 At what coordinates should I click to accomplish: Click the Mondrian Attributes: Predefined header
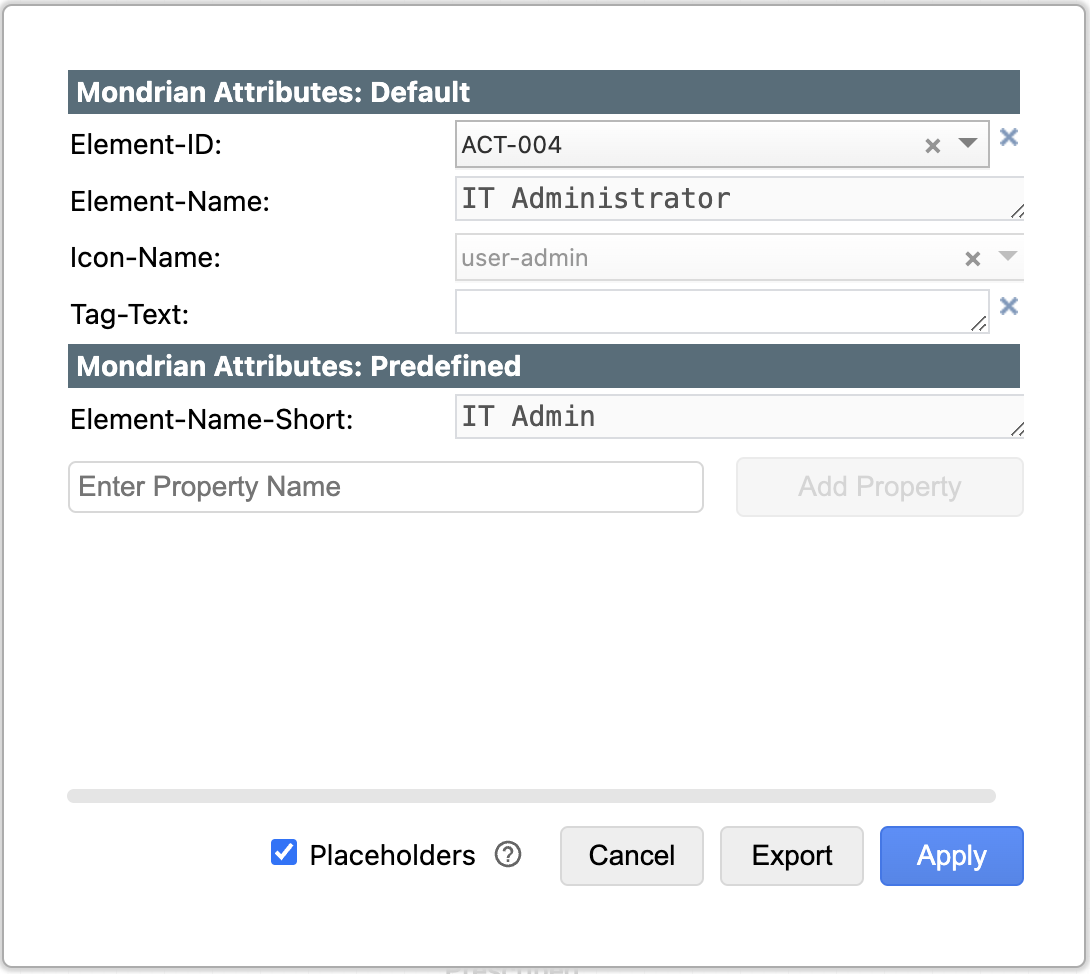(x=543, y=366)
